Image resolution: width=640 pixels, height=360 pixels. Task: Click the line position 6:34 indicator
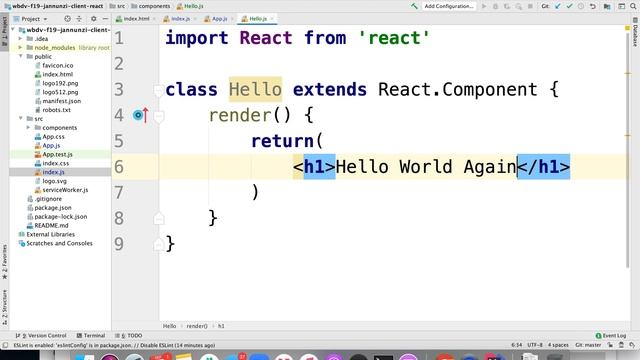[517, 345]
